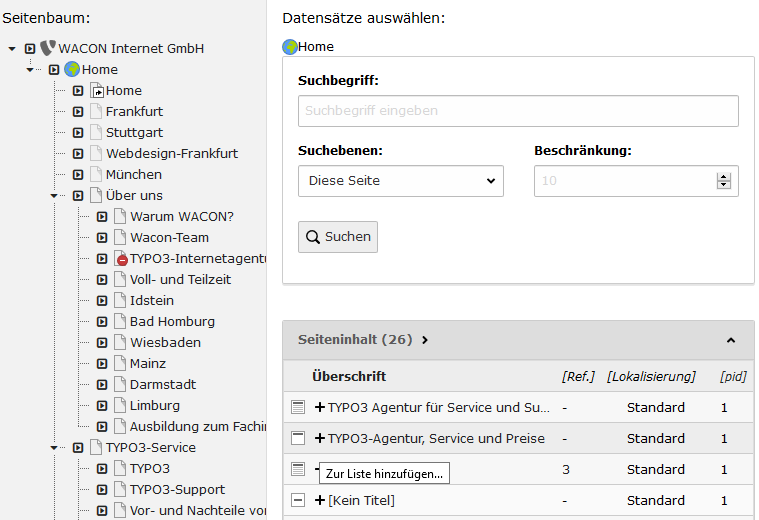Click the content icon of TYPO3-Agentur, Service und Preise row
This screenshot has width=759, height=520.
pos(298,438)
